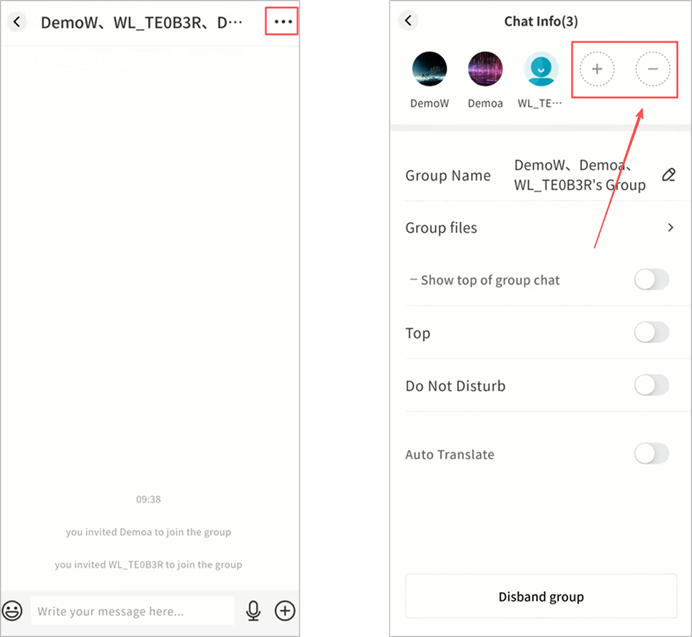The width and height of the screenshot is (692, 637).
Task: Enable Show top of group chat
Action: click(651, 280)
